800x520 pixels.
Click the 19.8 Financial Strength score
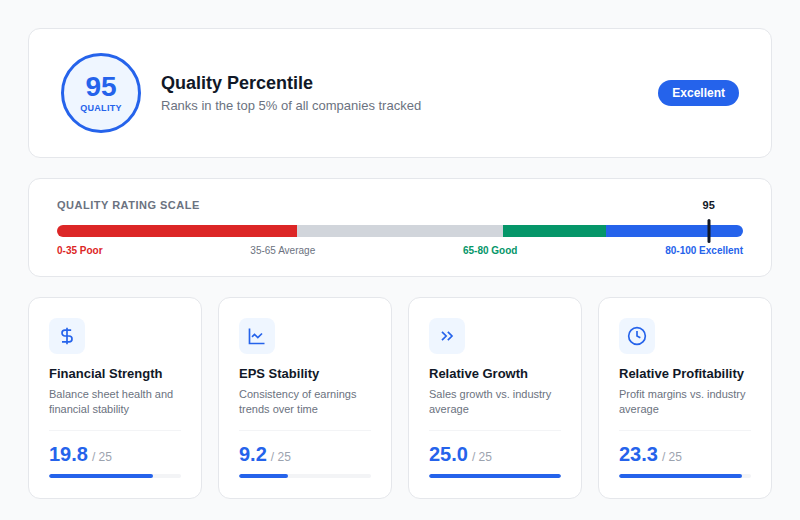coord(68,454)
